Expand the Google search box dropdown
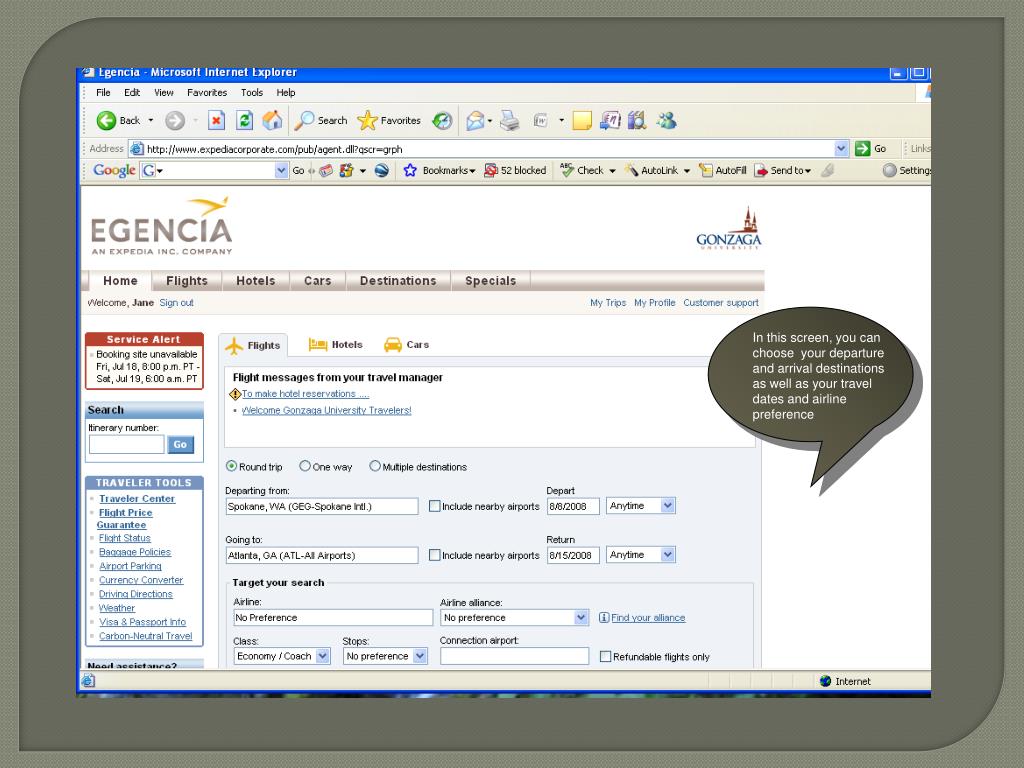 pos(281,170)
